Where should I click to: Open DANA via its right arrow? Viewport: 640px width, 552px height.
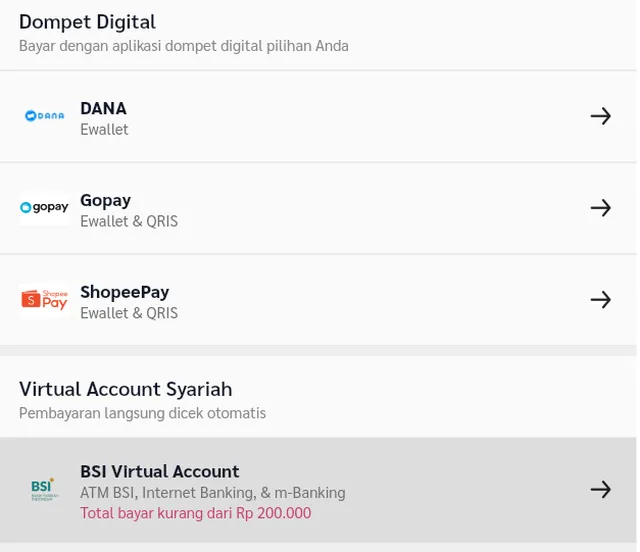(600, 116)
